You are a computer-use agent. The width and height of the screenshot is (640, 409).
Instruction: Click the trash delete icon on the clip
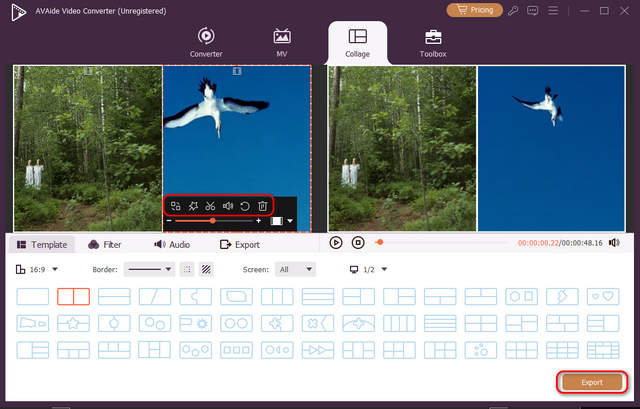click(262, 206)
